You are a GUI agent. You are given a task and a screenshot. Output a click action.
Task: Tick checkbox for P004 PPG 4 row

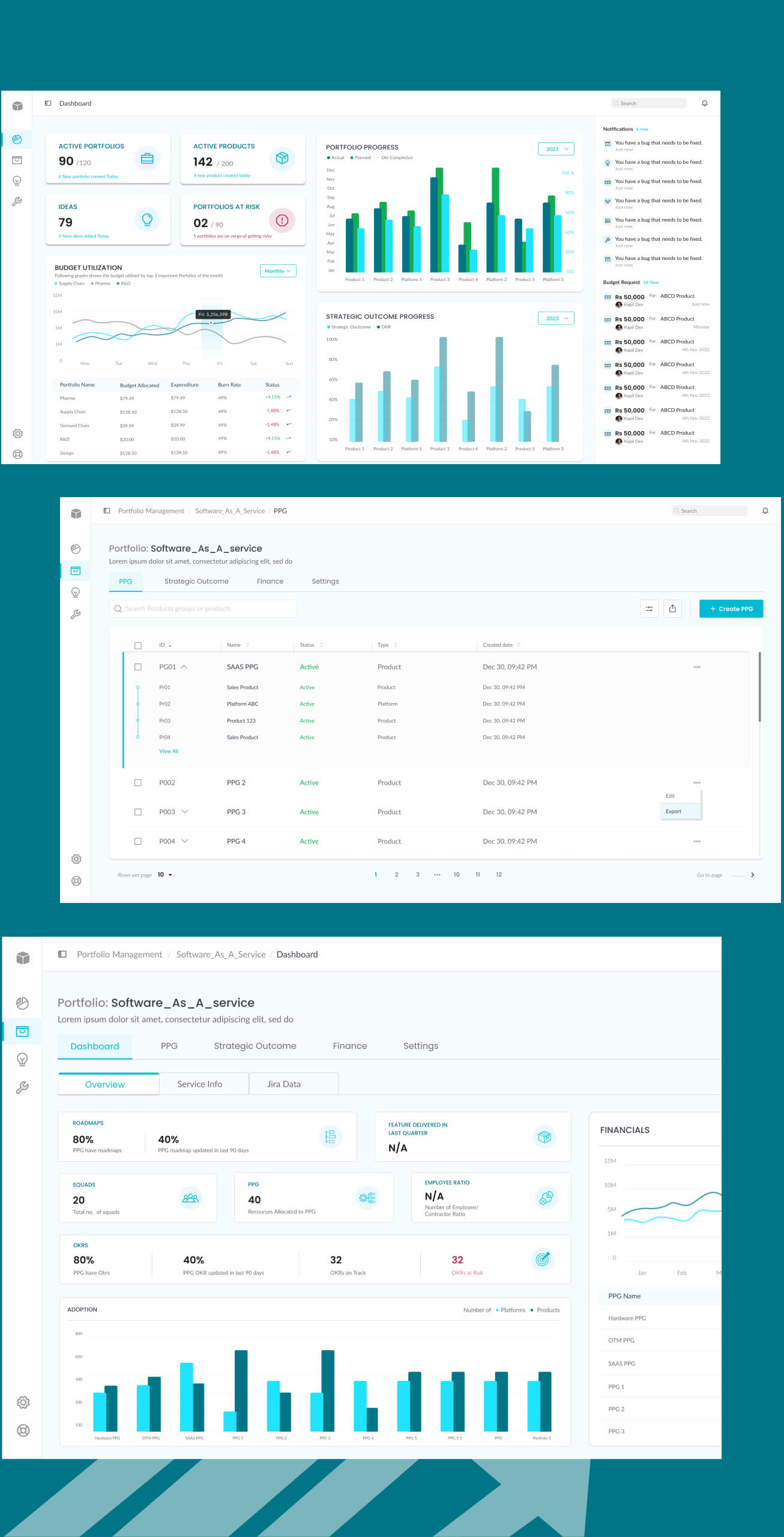pyautogui.click(x=138, y=841)
